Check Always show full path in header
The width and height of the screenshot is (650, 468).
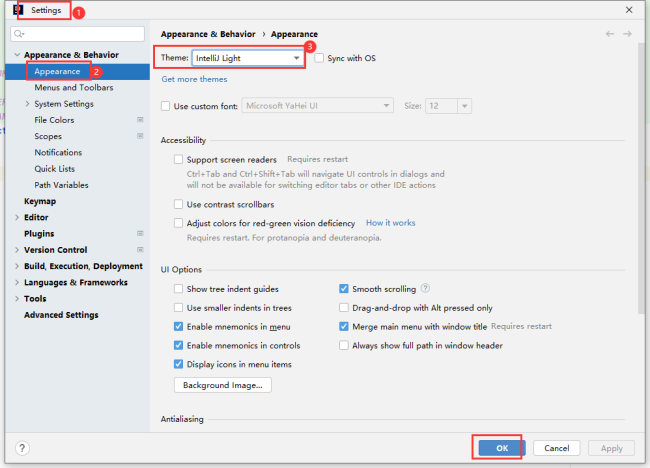tap(344, 345)
